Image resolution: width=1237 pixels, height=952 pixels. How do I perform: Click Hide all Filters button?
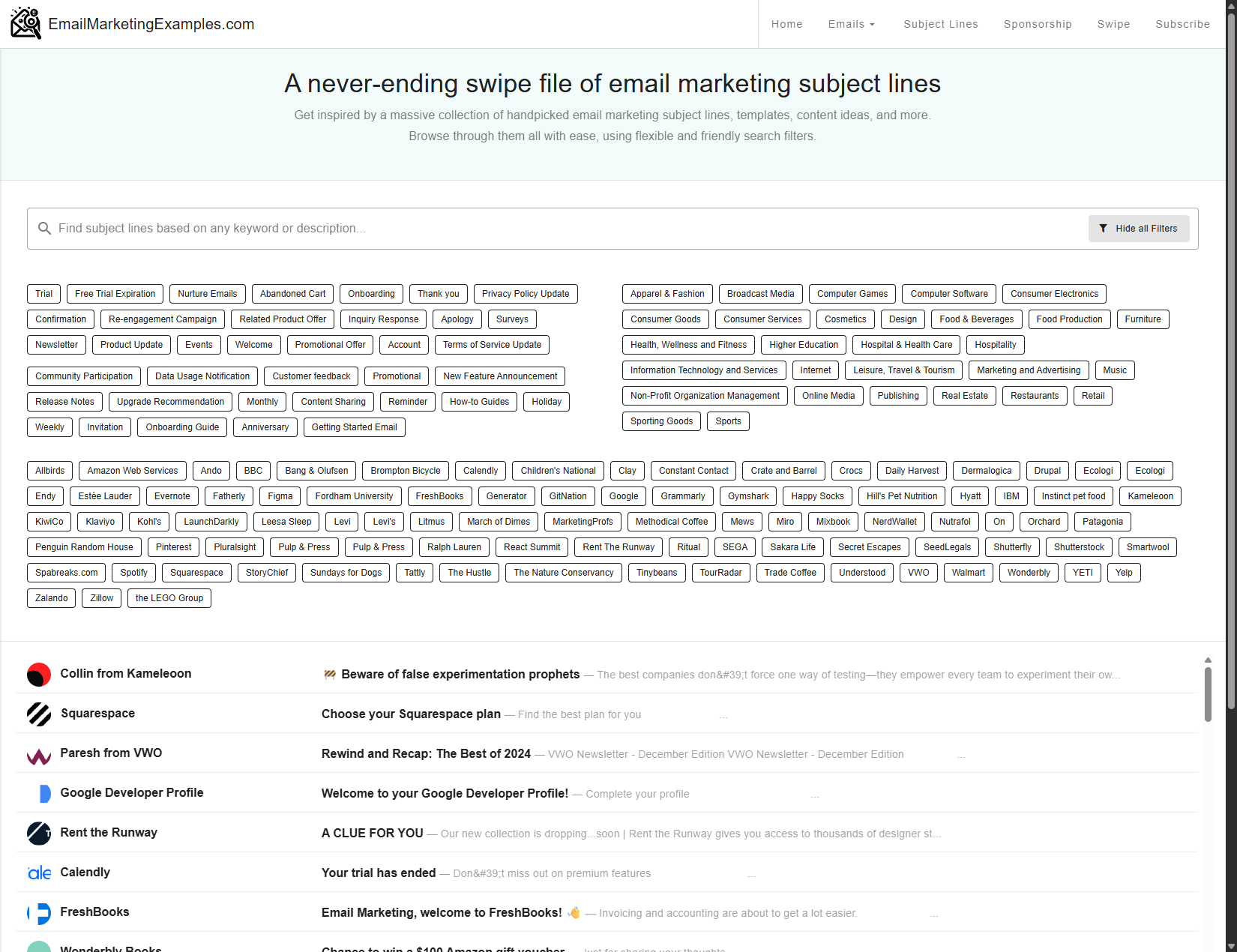1139,229
